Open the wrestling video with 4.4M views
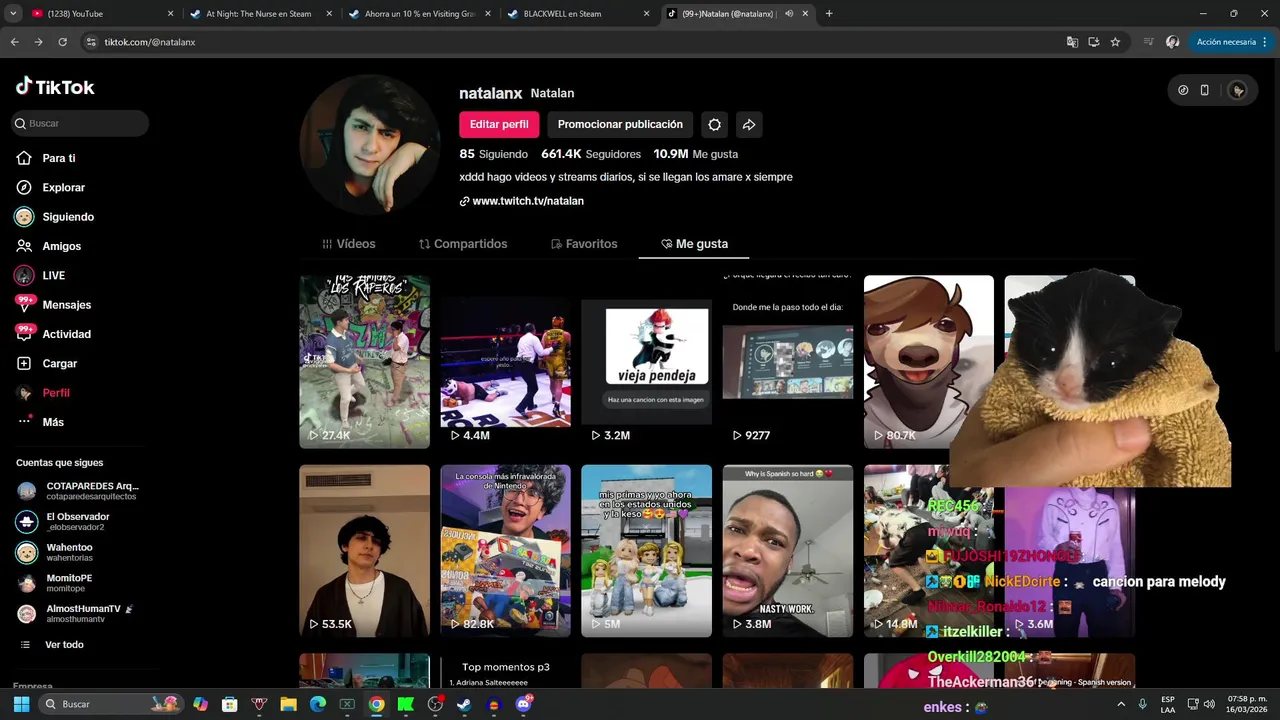This screenshot has height=720, width=1280. click(505, 362)
